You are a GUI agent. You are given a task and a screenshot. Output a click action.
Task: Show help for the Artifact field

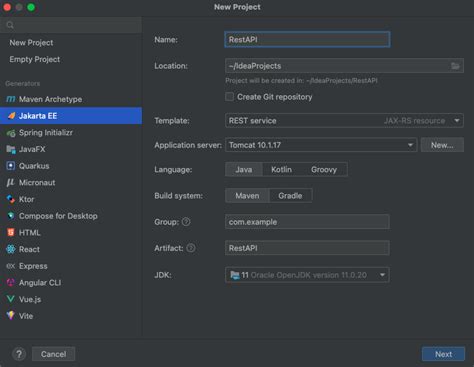[191, 248]
